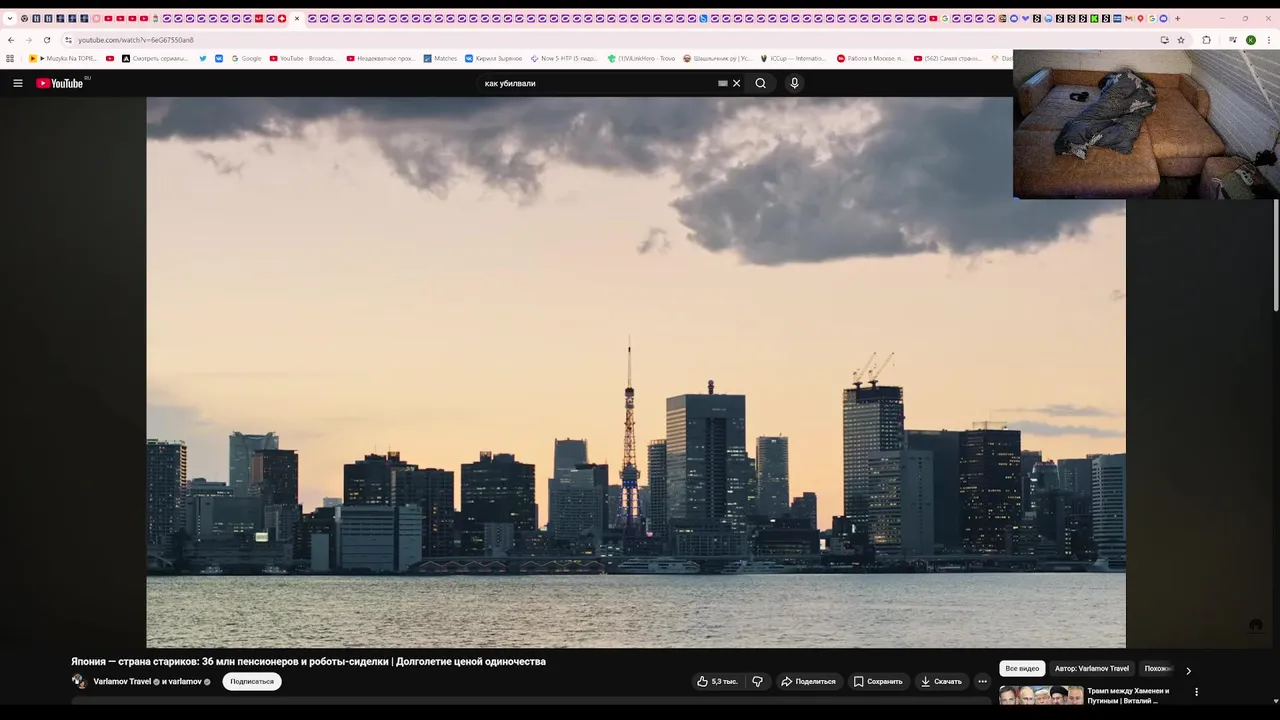Dislike the video with thumbs-down
Viewport: 1280px width, 720px height.
[x=757, y=681]
